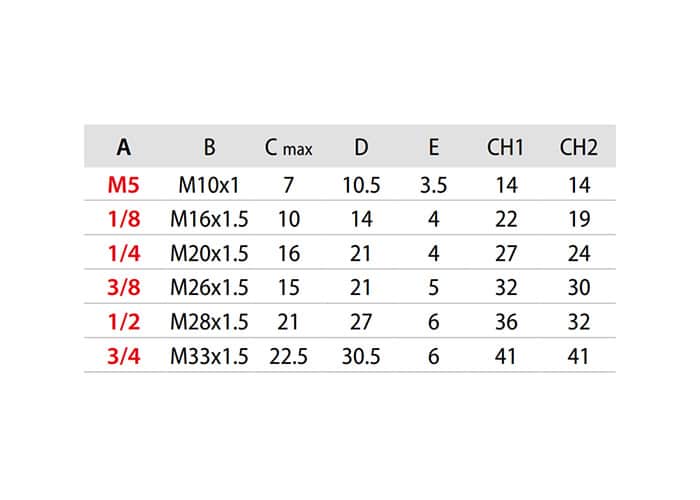Image resolution: width=700 pixels, height=500 pixels.
Task: Select the 30.5 value in column D
Action: (361, 356)
